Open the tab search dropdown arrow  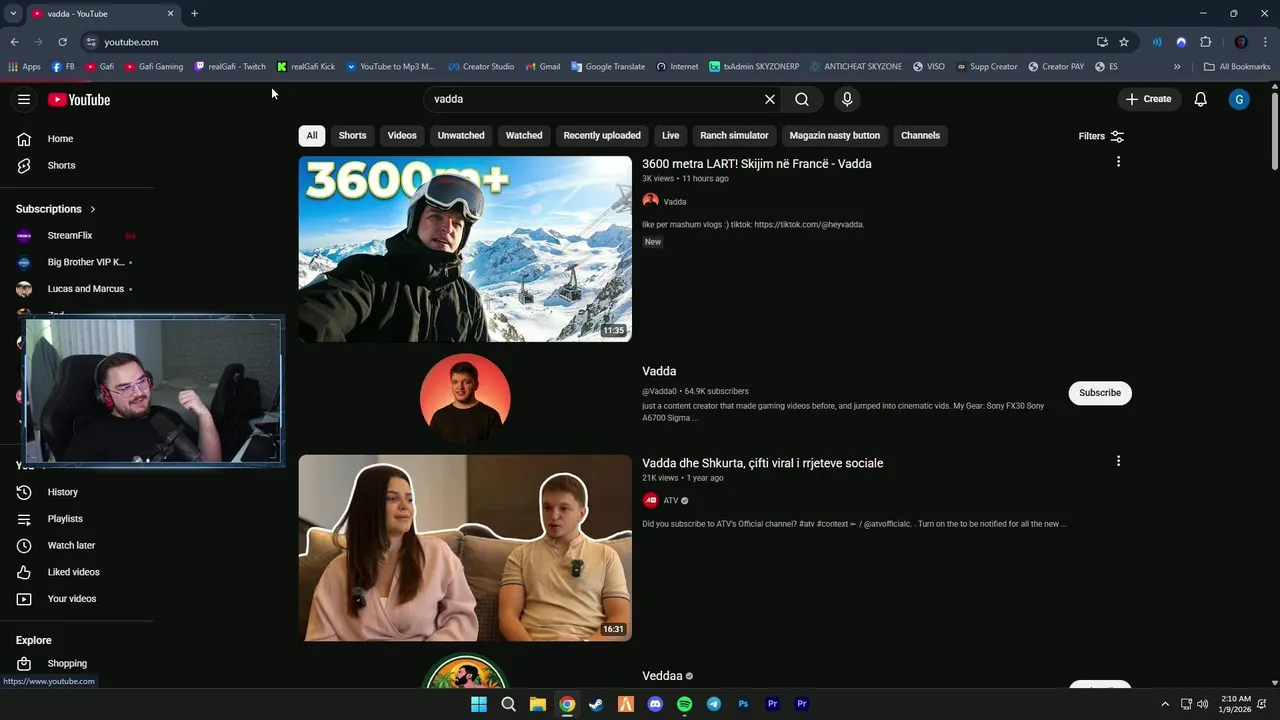pyautogui.click(x=13, y=14)
